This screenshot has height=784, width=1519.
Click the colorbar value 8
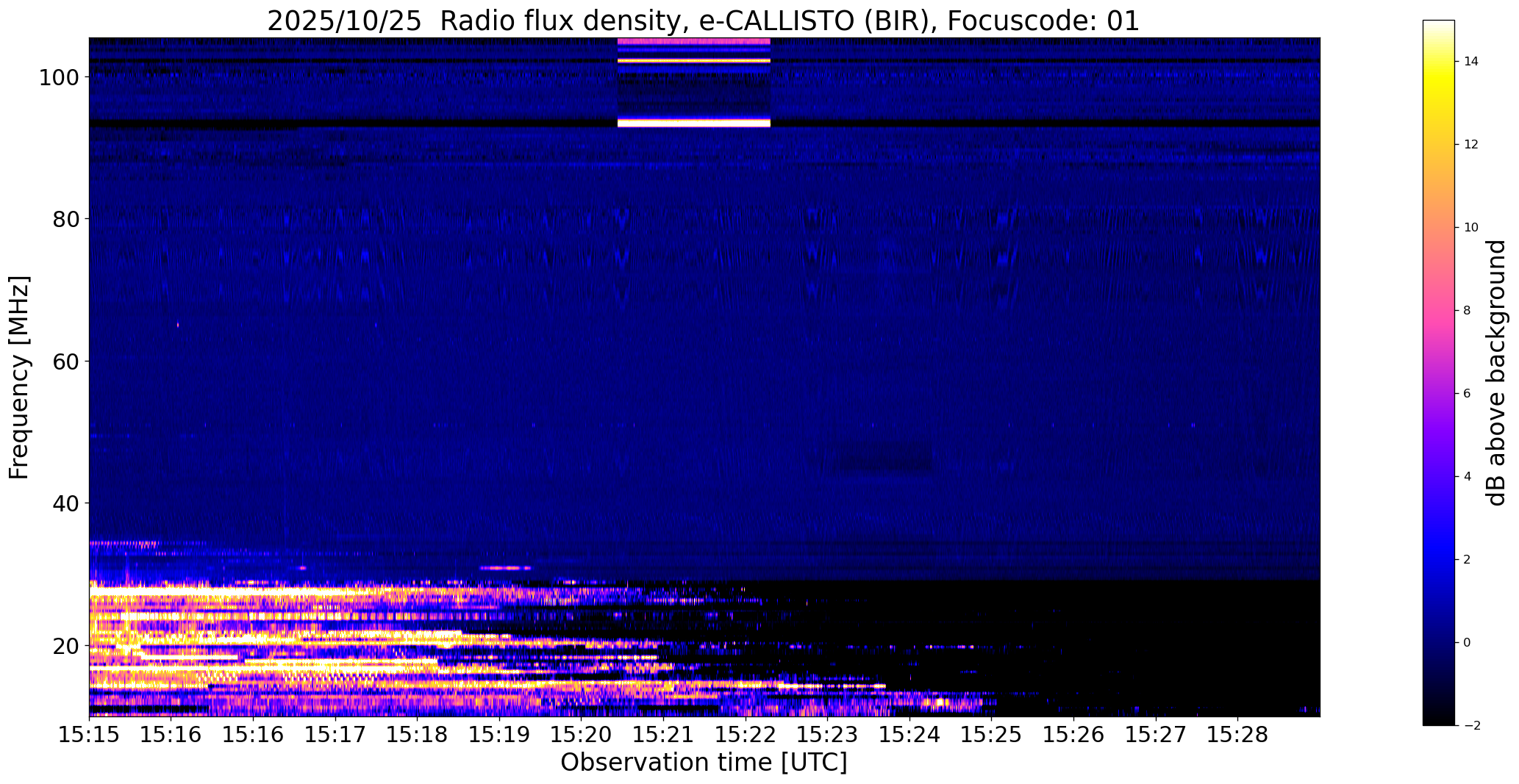pyautogui.click(x=1468, y=311)
